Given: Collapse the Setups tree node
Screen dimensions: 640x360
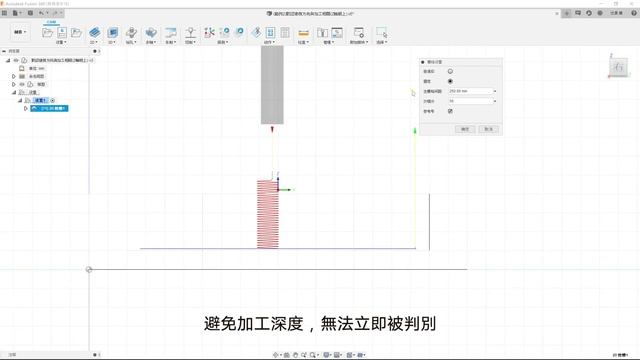Looking at the screenshot, I should (x=13, y=92).
